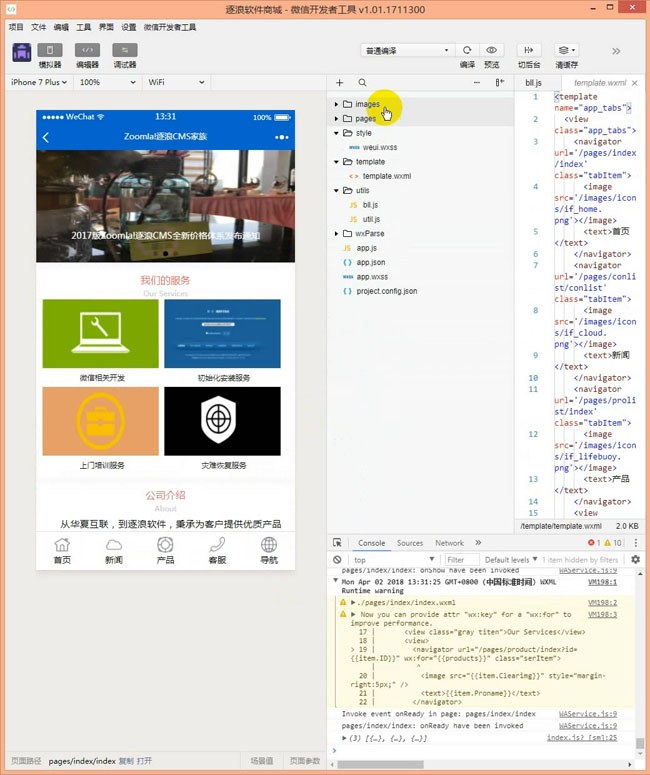Toggle the 调试器 debugger panel button
Screen dimensions: 650x775
124,50
